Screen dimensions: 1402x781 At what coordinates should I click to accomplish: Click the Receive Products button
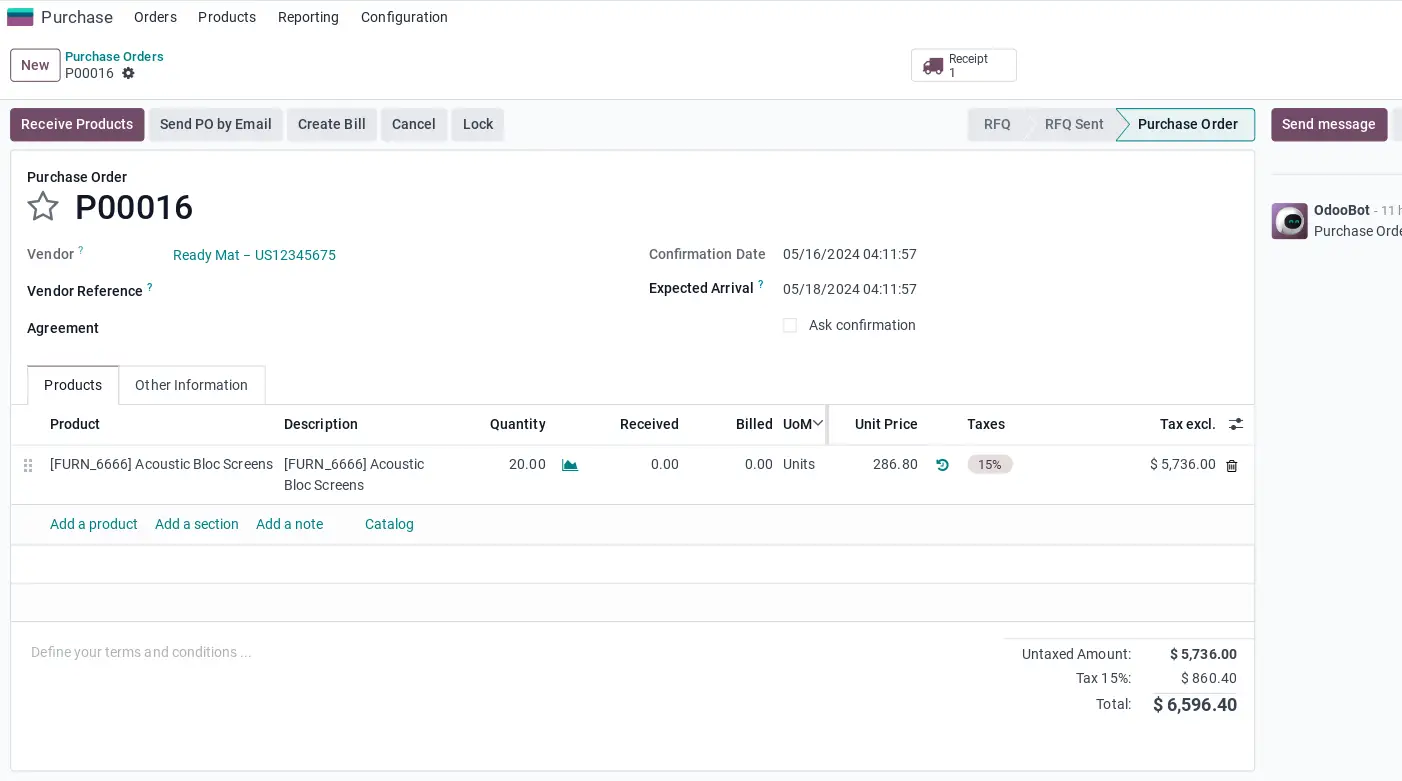[x=77, y=124]
